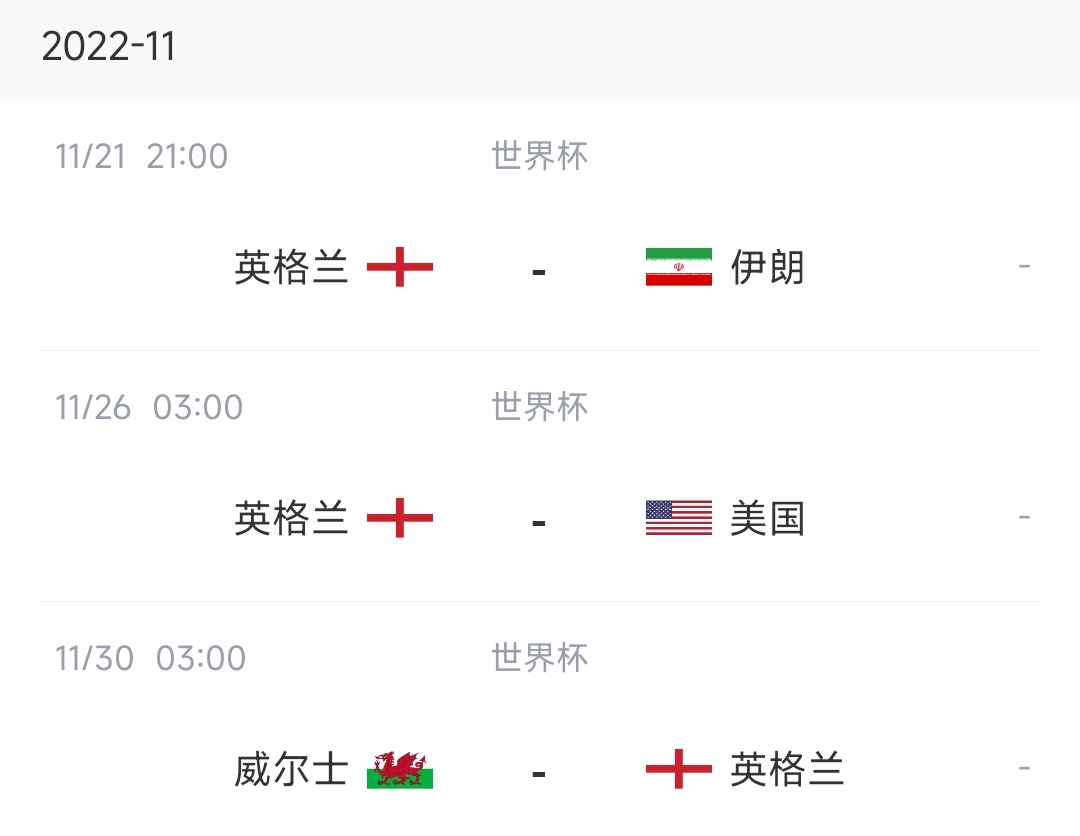Viewport: 1080px width, 836px height.
Task: Click the Iran flag icon
Action: 678,267
